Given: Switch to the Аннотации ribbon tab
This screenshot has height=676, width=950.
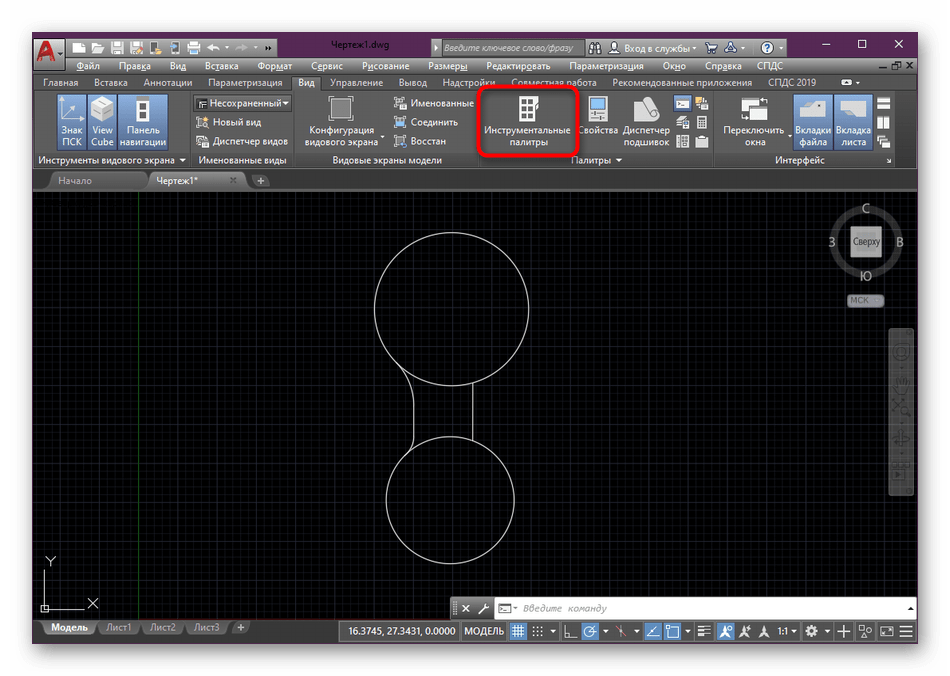Looking at the screenshot, I should 169,83.
